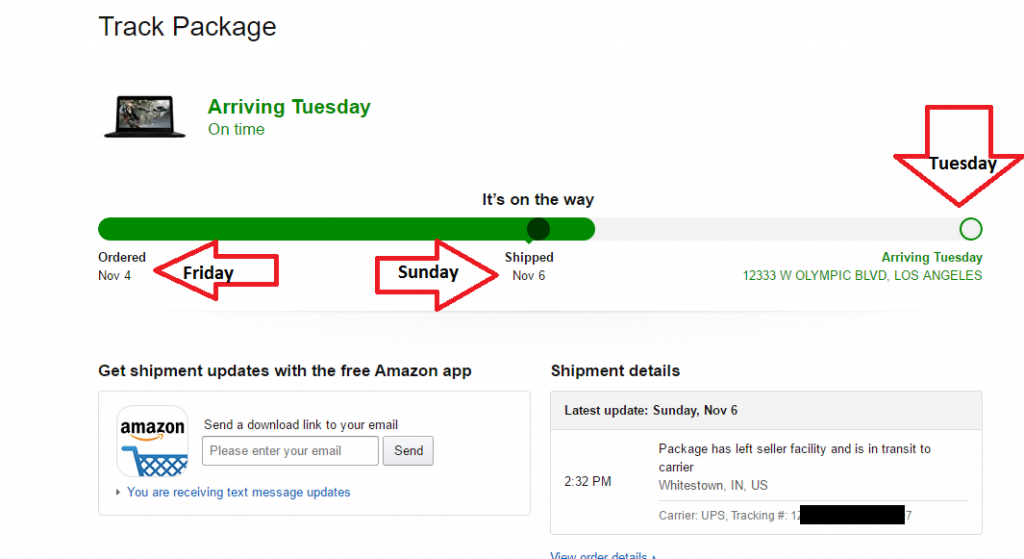Image resolution: width=1024 pixels, height=559 pixels.
Task: Click the Amazon app cart icon
Action: [x=152, y=441]
